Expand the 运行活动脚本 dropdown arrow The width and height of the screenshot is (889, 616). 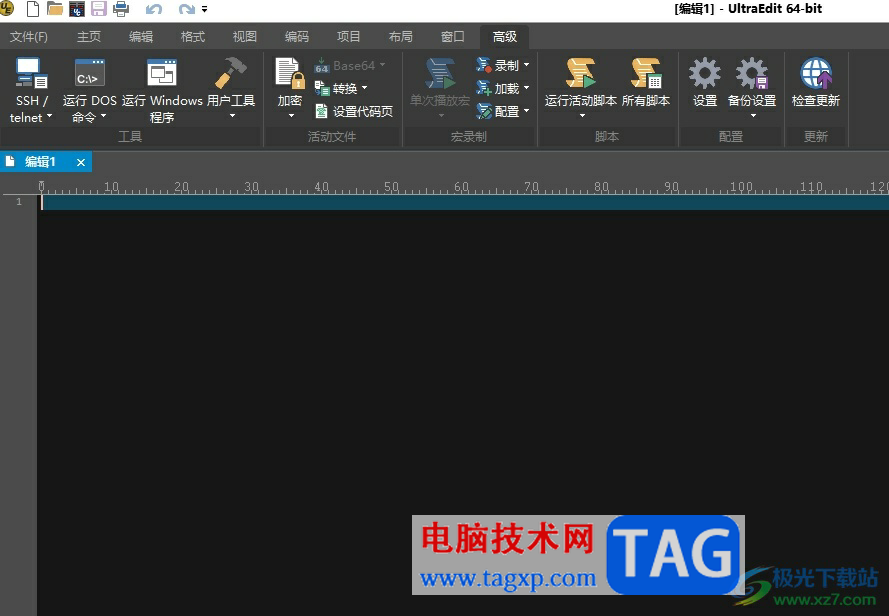click(582, 116)
